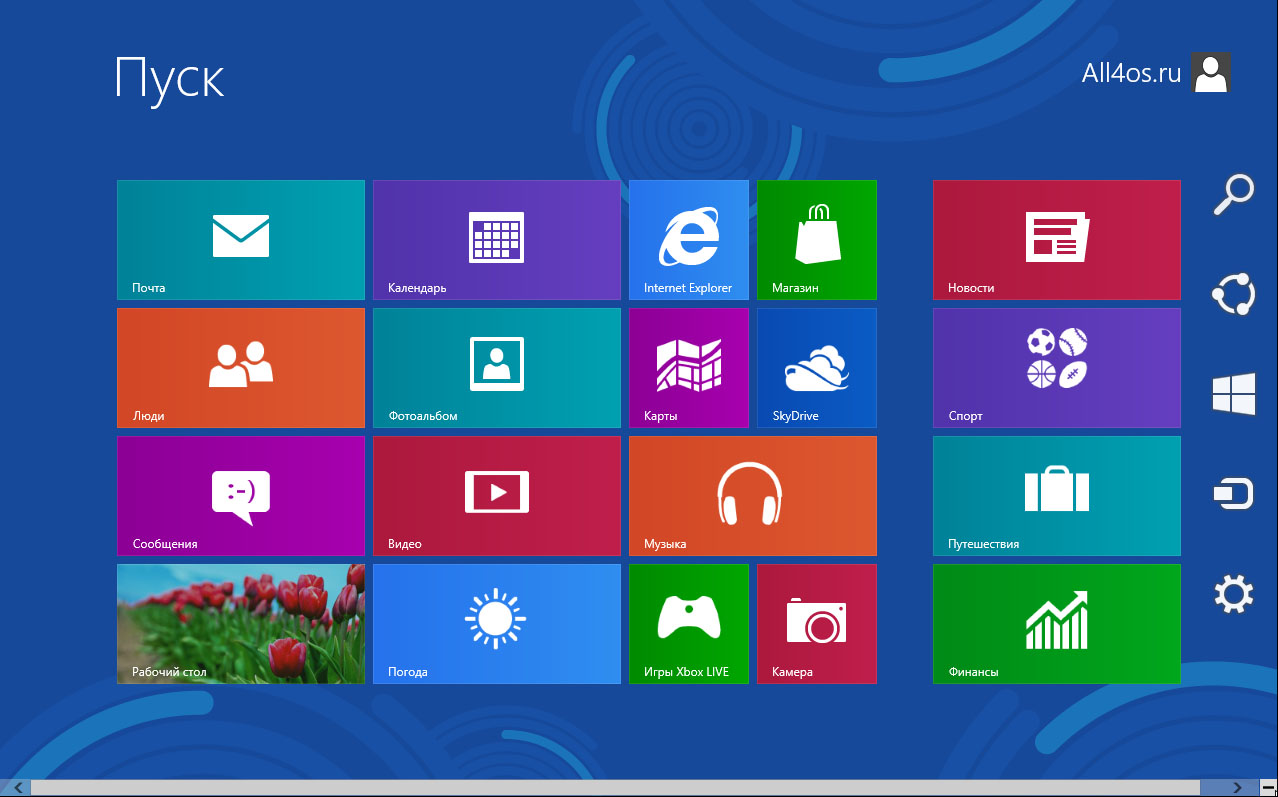Click the zoom-out minus button at bottom right

click(1268, 788)
